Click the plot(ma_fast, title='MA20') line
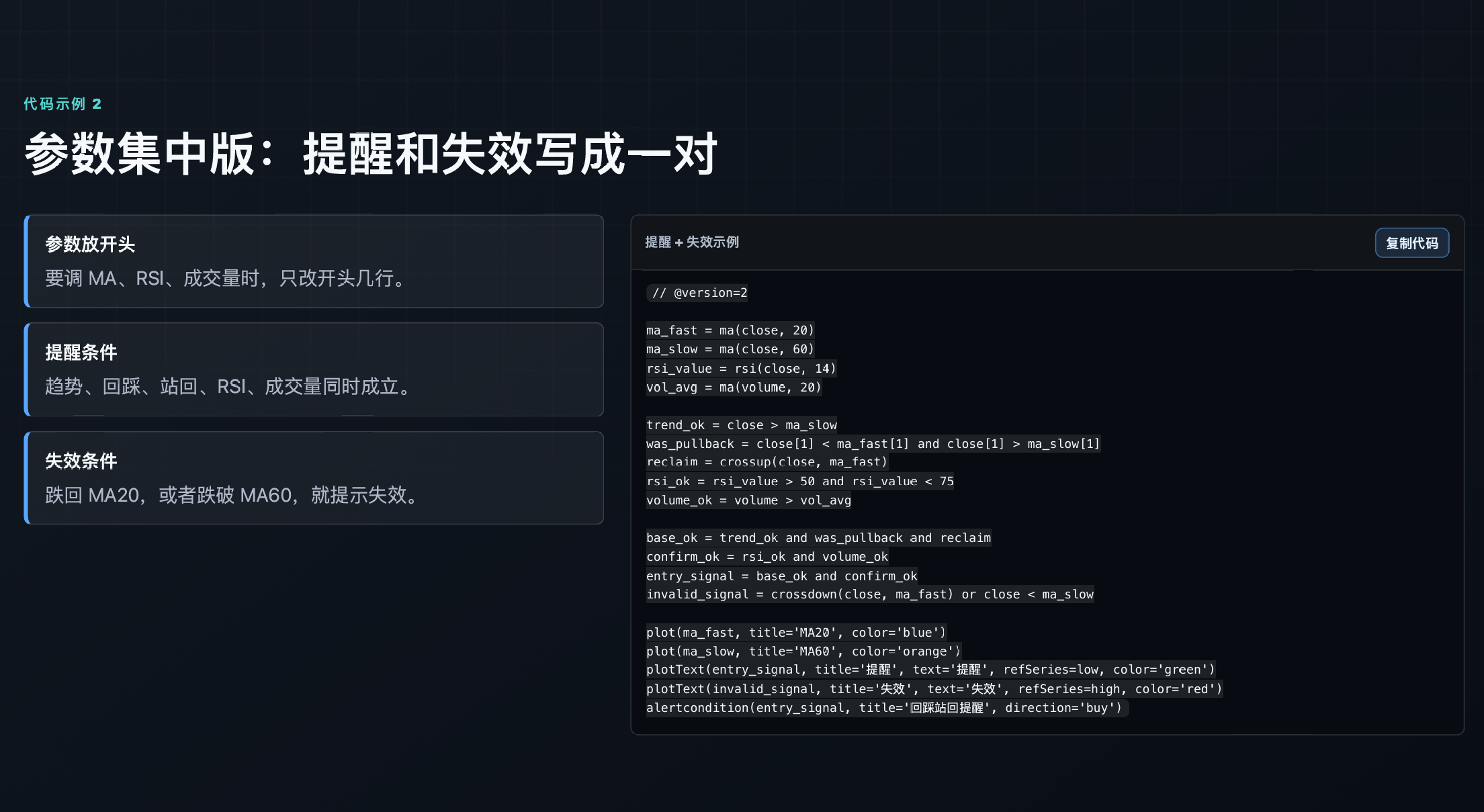Image resolution: width=1484 pixels, height=812 pixels. 797,633
